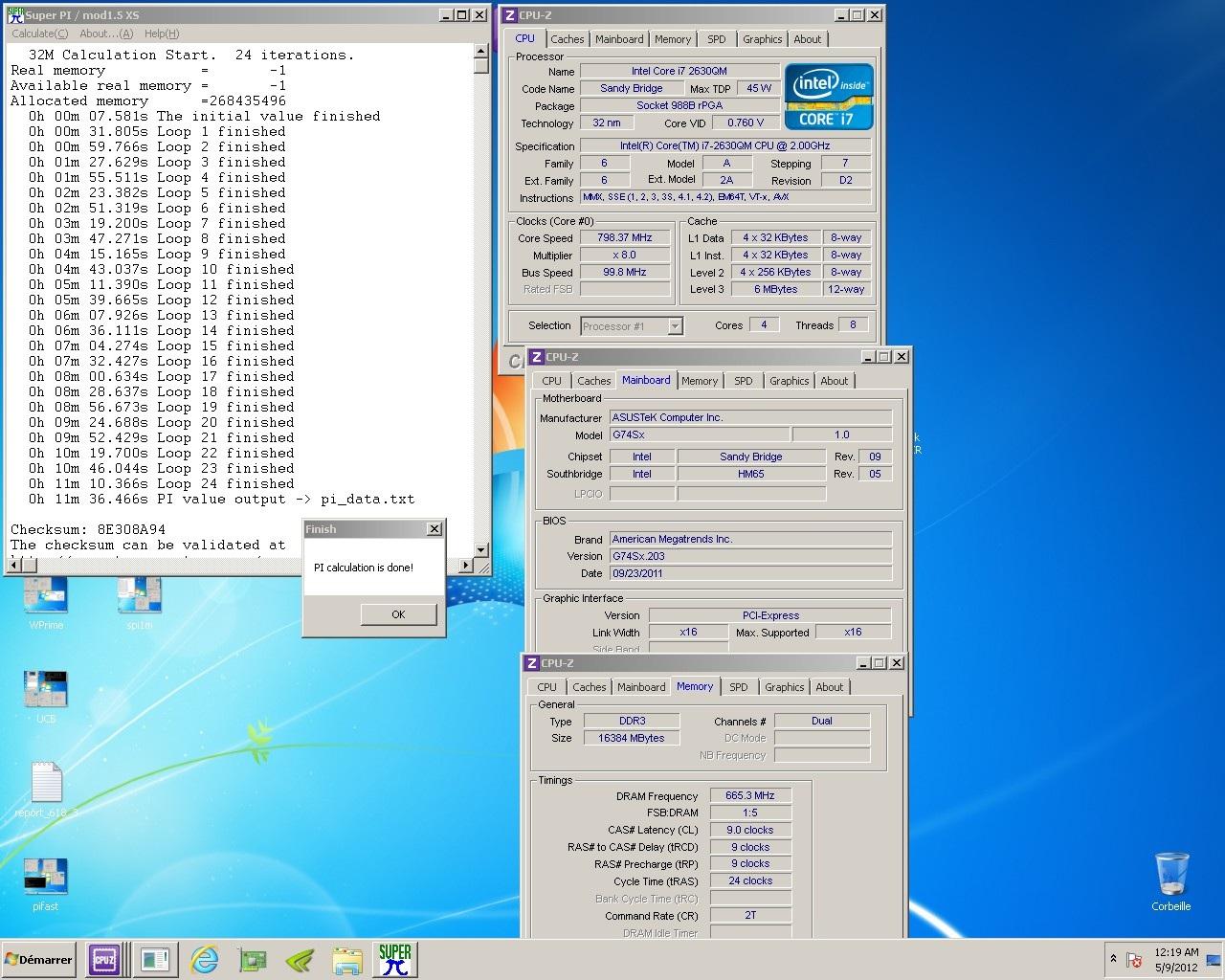Select the Mainboard tab in the Memory CPU-Z window
Viewport: 1225px width, 980px height.
pos(641,687)
